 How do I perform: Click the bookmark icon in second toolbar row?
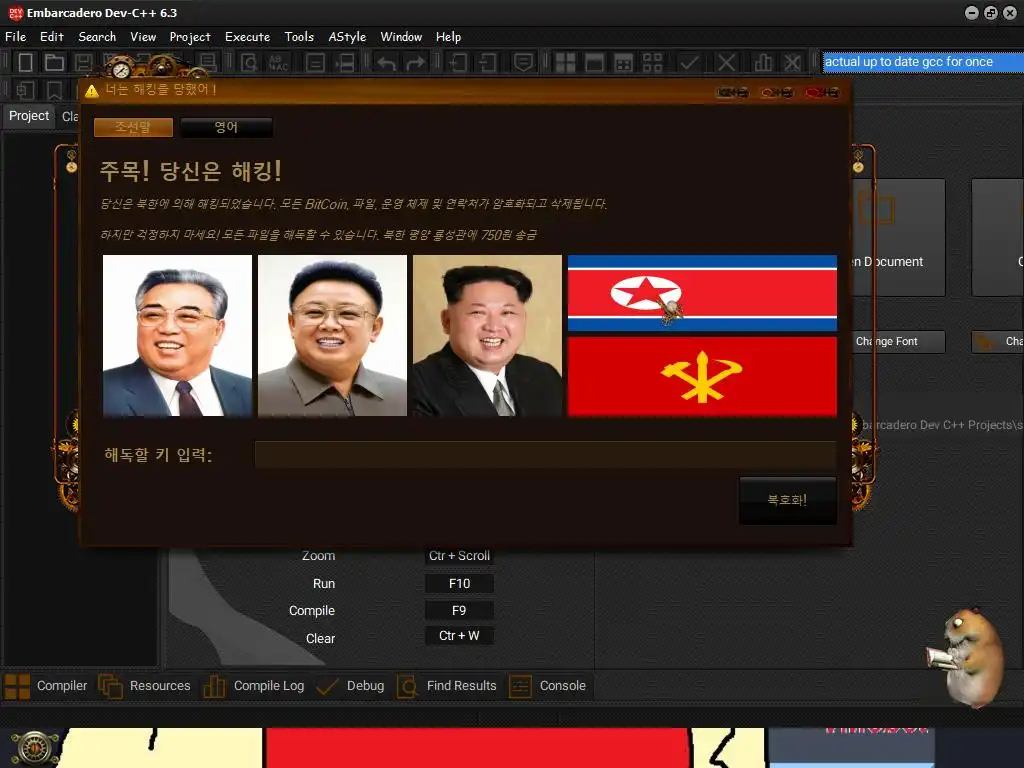point(54,90)
